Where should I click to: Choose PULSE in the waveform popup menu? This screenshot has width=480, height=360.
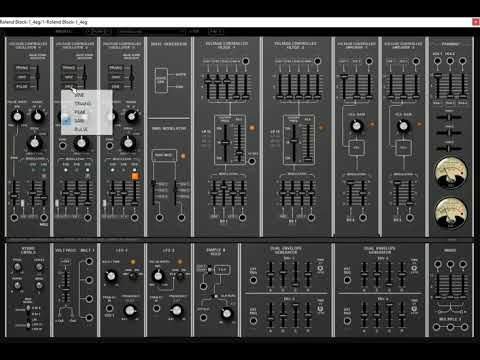tap(87, 129)
